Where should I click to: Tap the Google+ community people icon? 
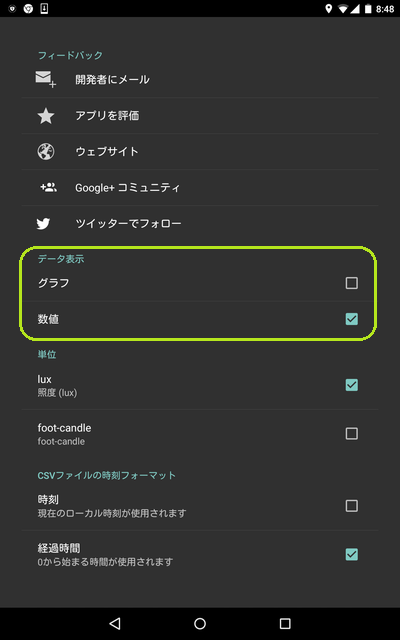(48, 188)
